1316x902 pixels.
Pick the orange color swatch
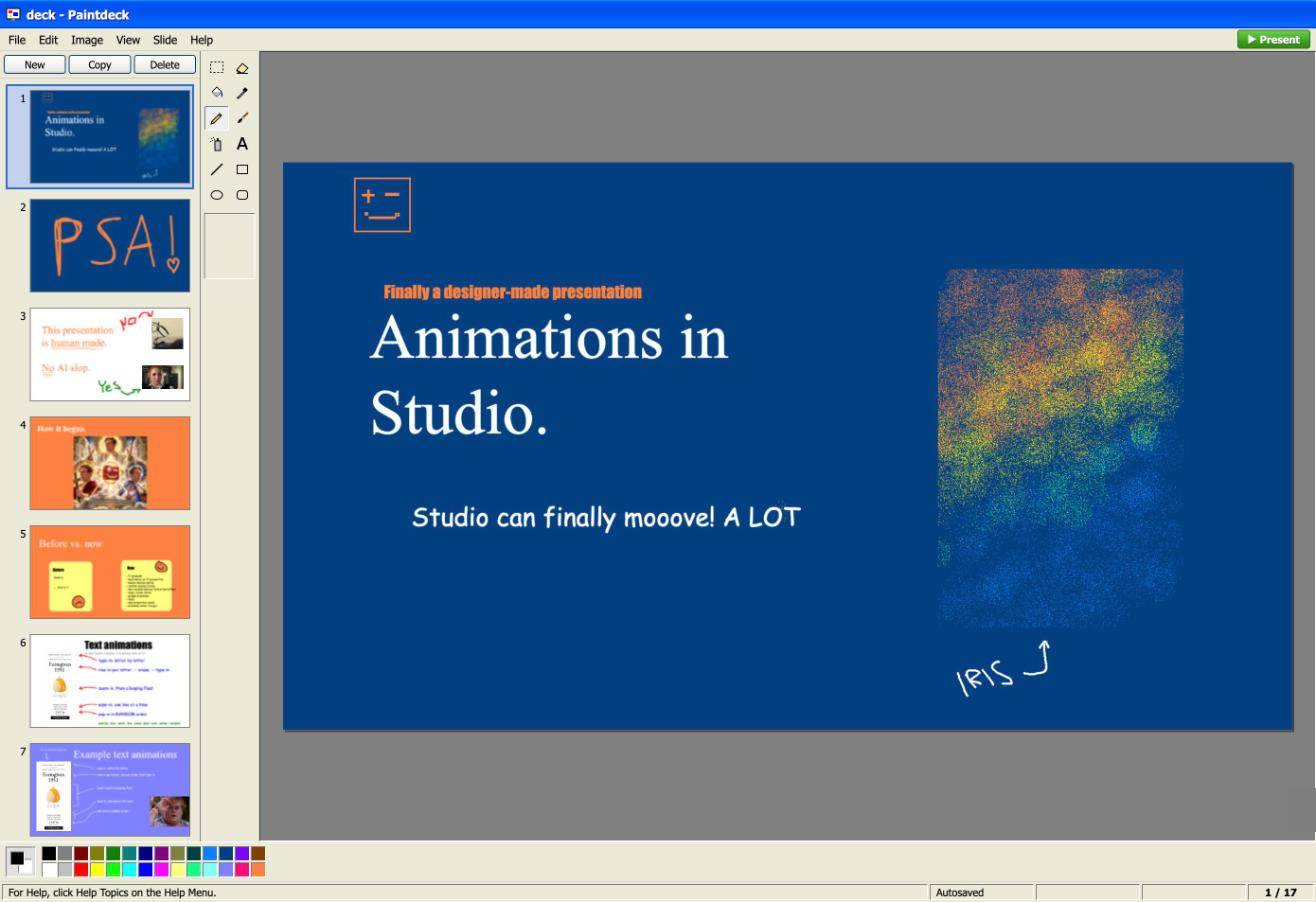257,869
